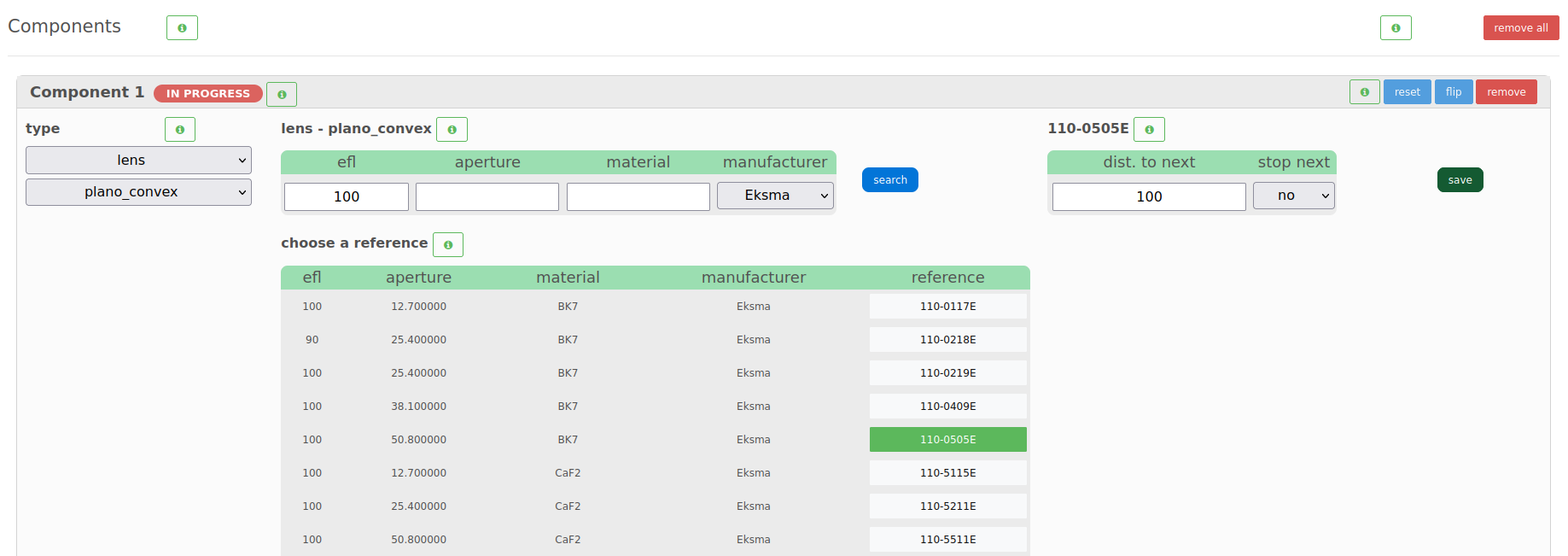
Task: Open info icon next to type label
Action: coord(180,129)
